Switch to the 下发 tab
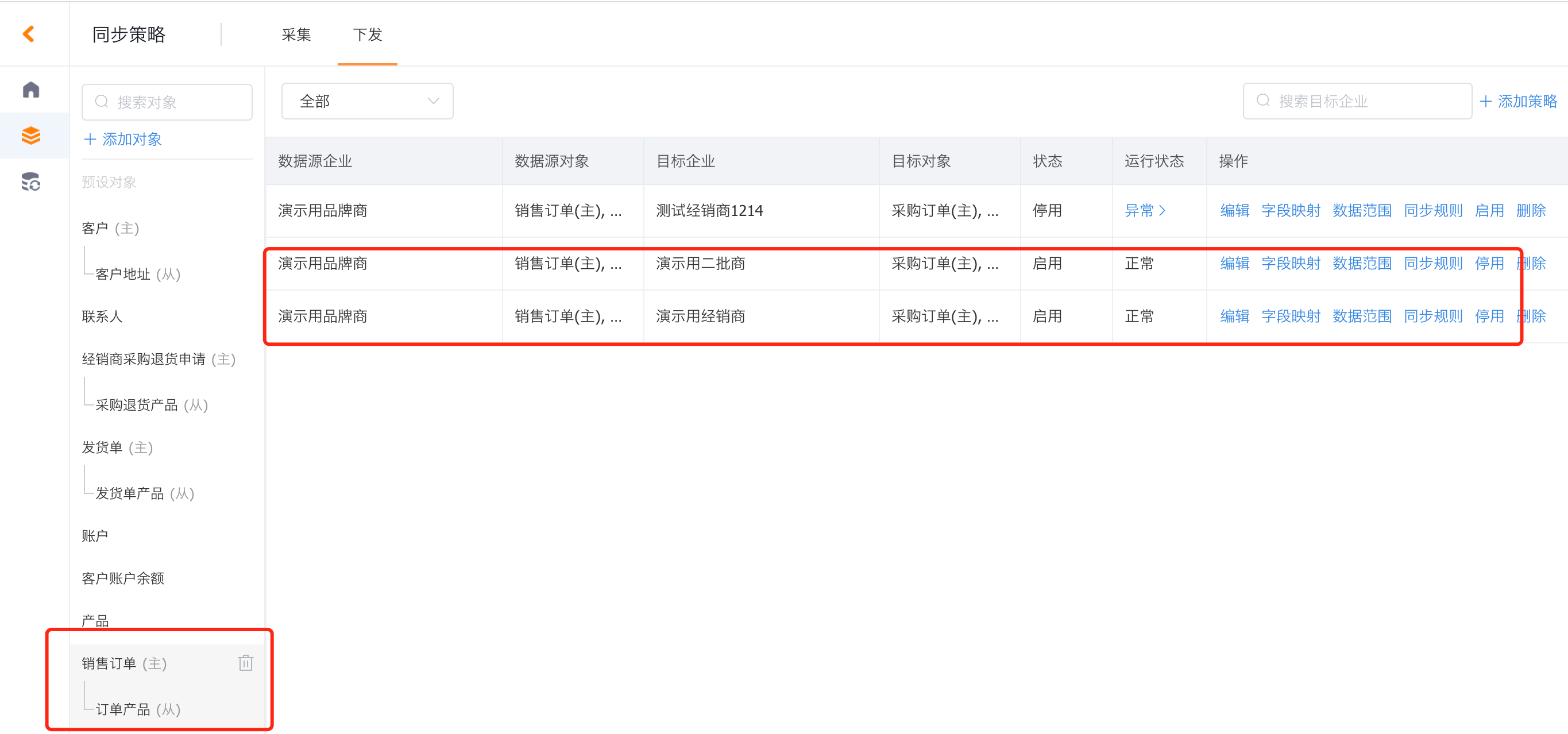The width and height of the screenshot is (1568, 734). 367,34
